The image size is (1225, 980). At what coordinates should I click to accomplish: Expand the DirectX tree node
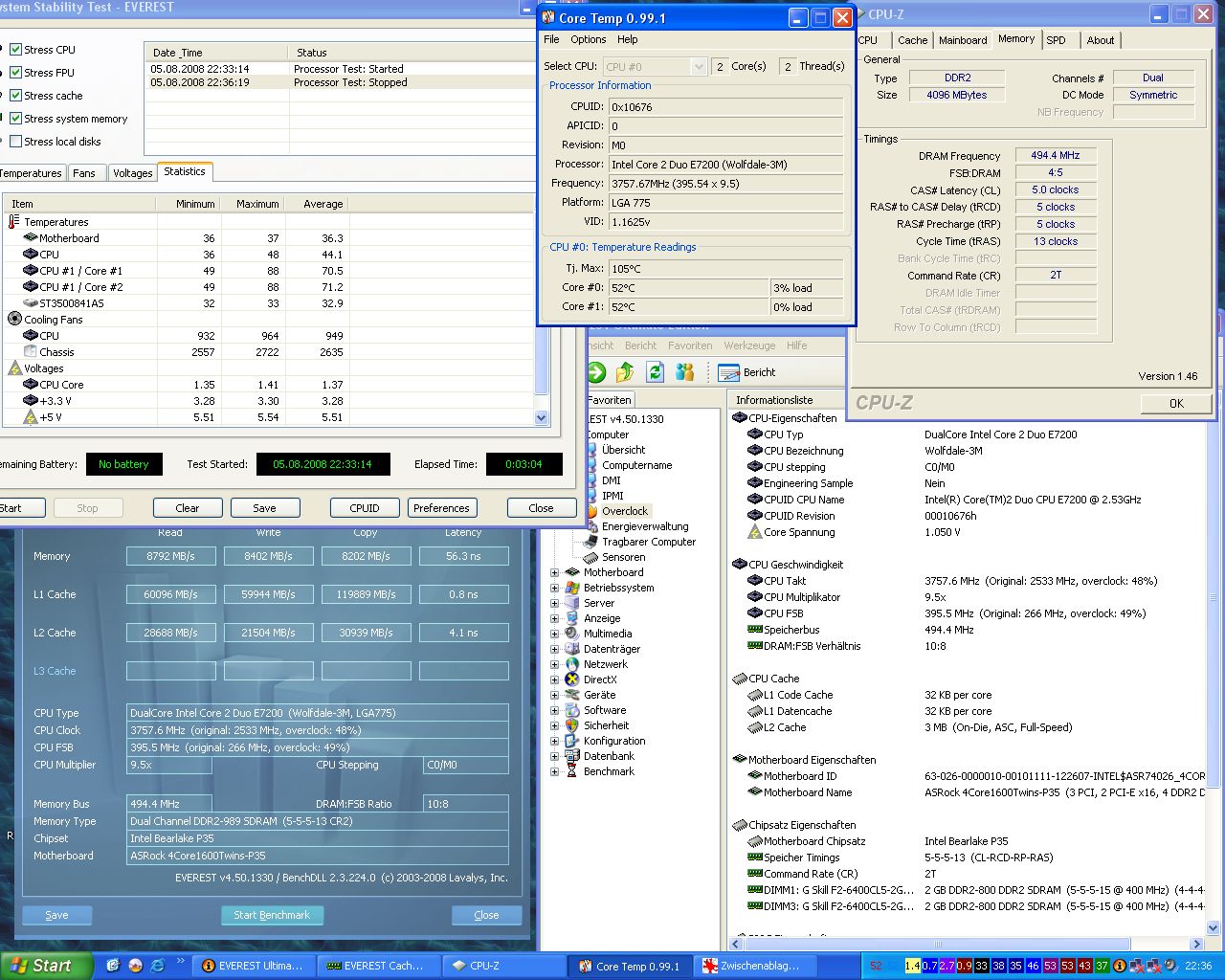(554, 679)
